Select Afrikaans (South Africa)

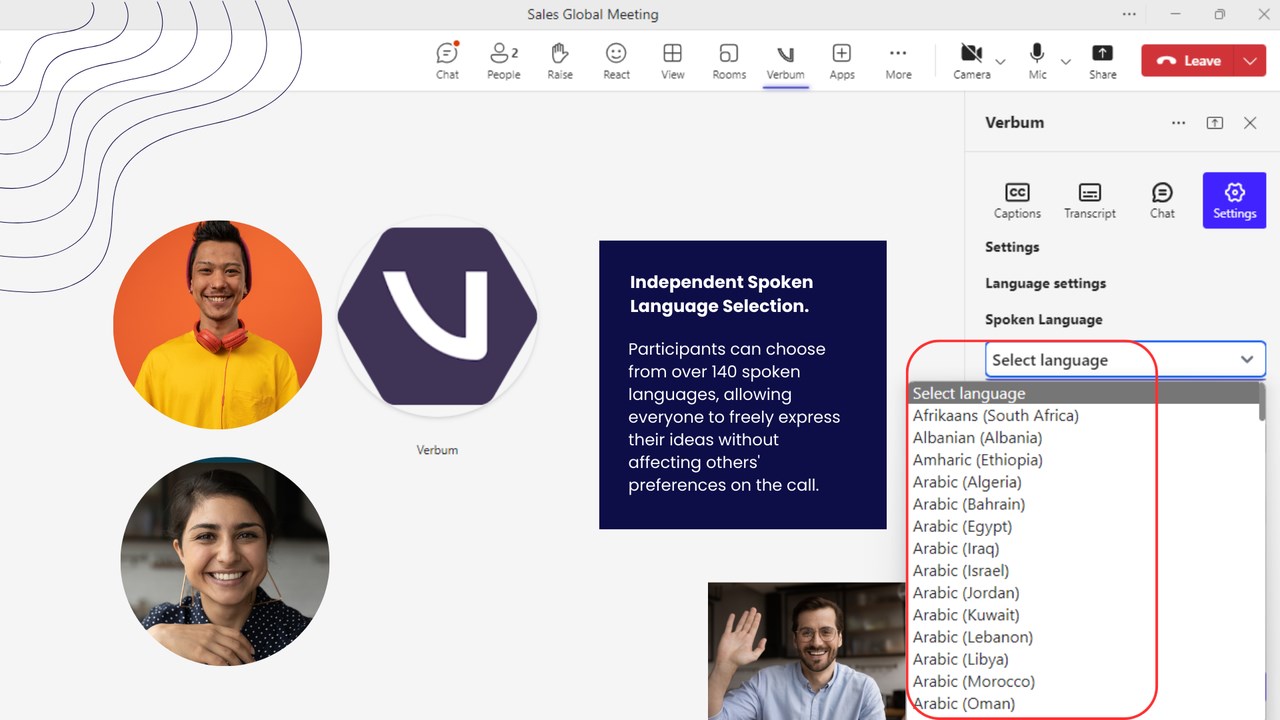click(1085, 415)
